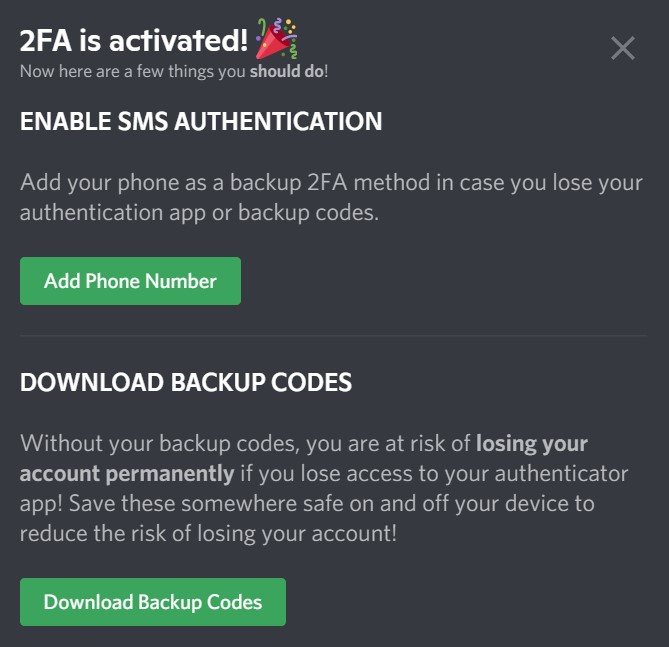The height and width of the screenshot is (647, 669).
Task: Click the Download Backup Codes button
Action: tap(153, 602)
